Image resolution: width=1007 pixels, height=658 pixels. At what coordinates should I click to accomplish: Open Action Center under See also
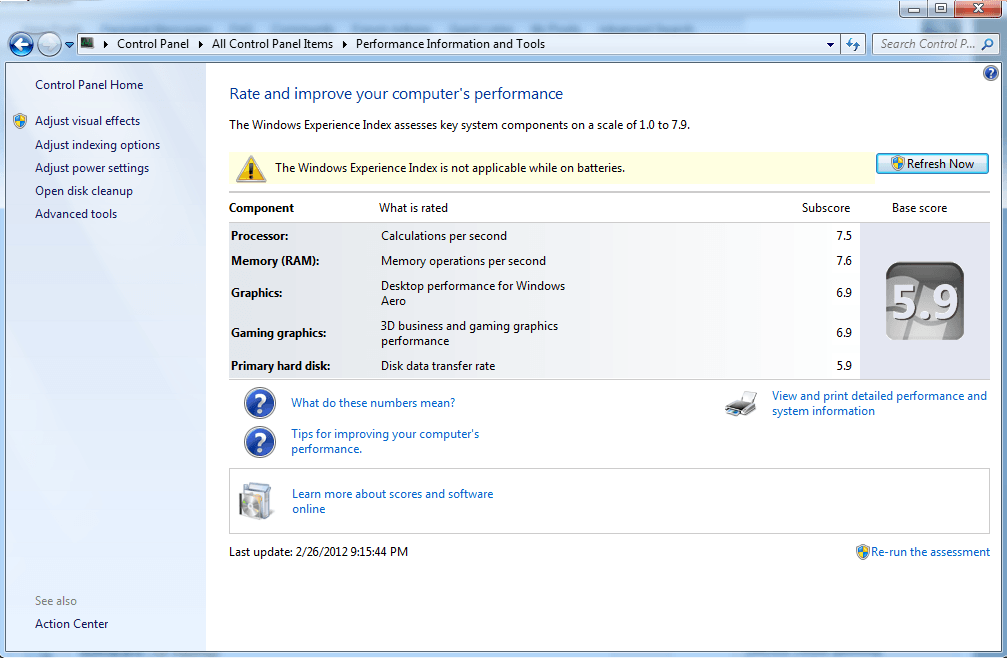click(x=71, y=624)
